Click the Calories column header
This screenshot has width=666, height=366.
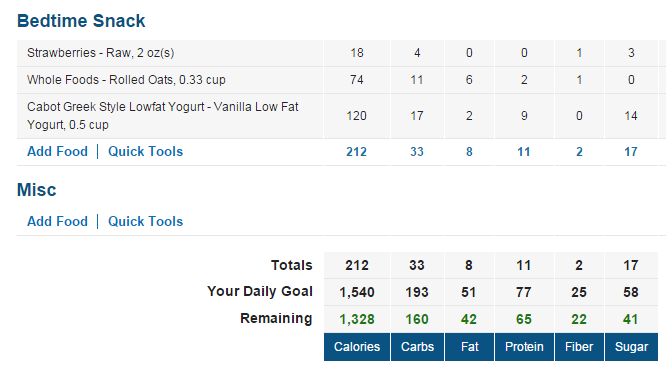[x=357, y=347]
